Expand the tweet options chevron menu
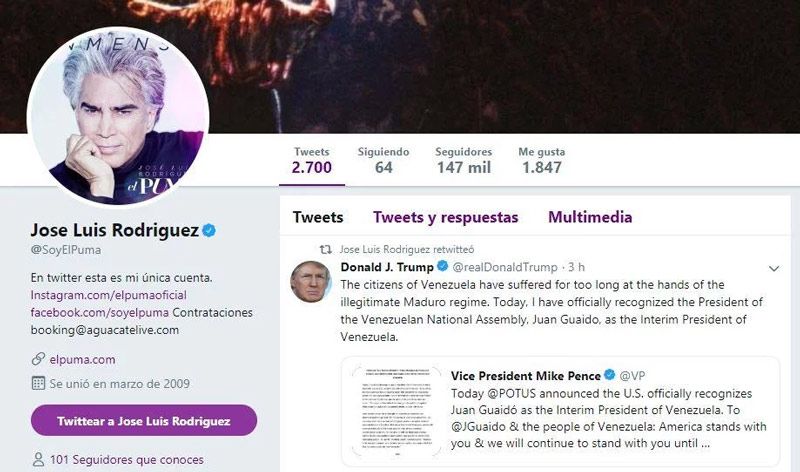Screen dimensions: 800x472 (x=773, y=268)
